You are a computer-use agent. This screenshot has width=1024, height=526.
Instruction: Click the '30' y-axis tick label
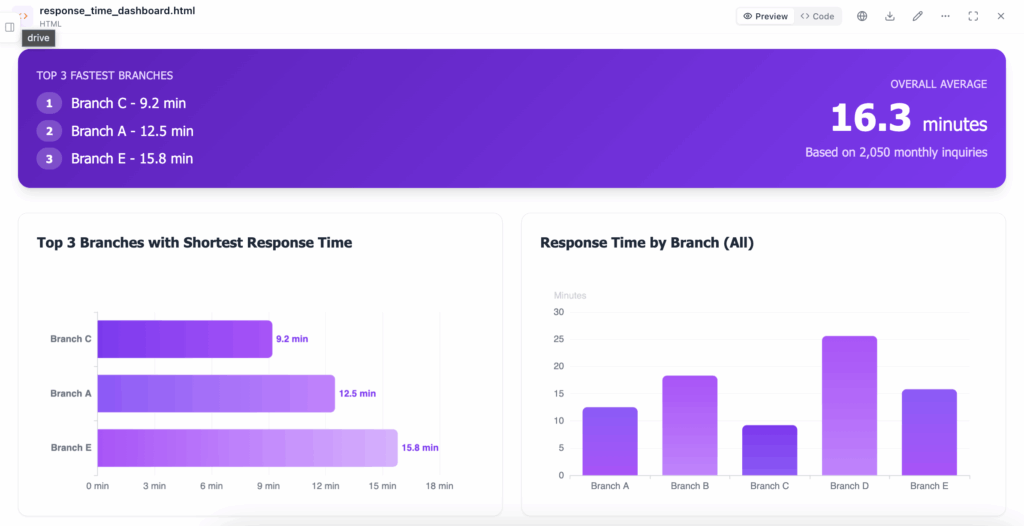click(x=558, y=312)
